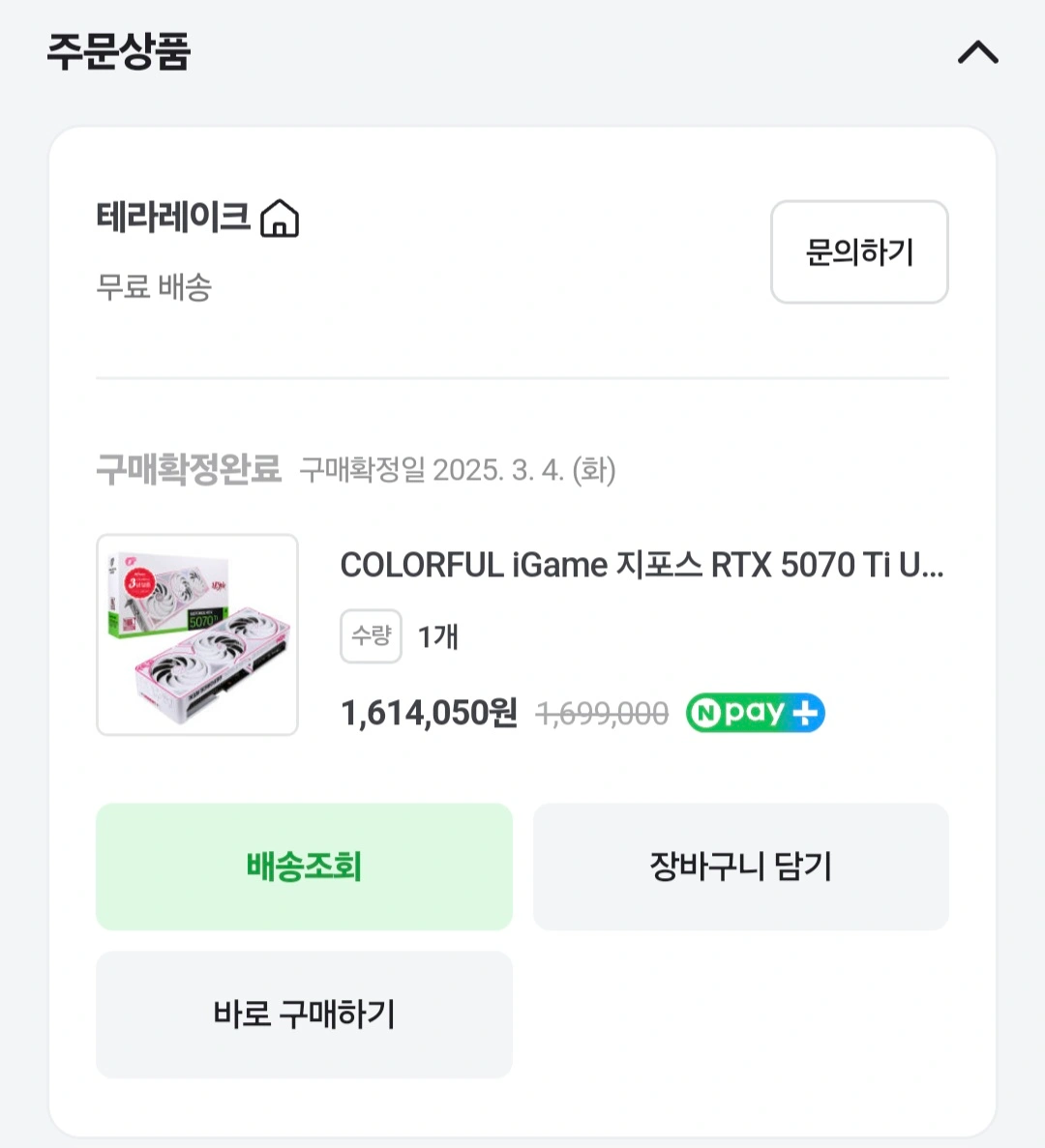Tap the 1,614,050원 price
1045x1148 pixels.
pyautogui.click(x=430, y=713)
